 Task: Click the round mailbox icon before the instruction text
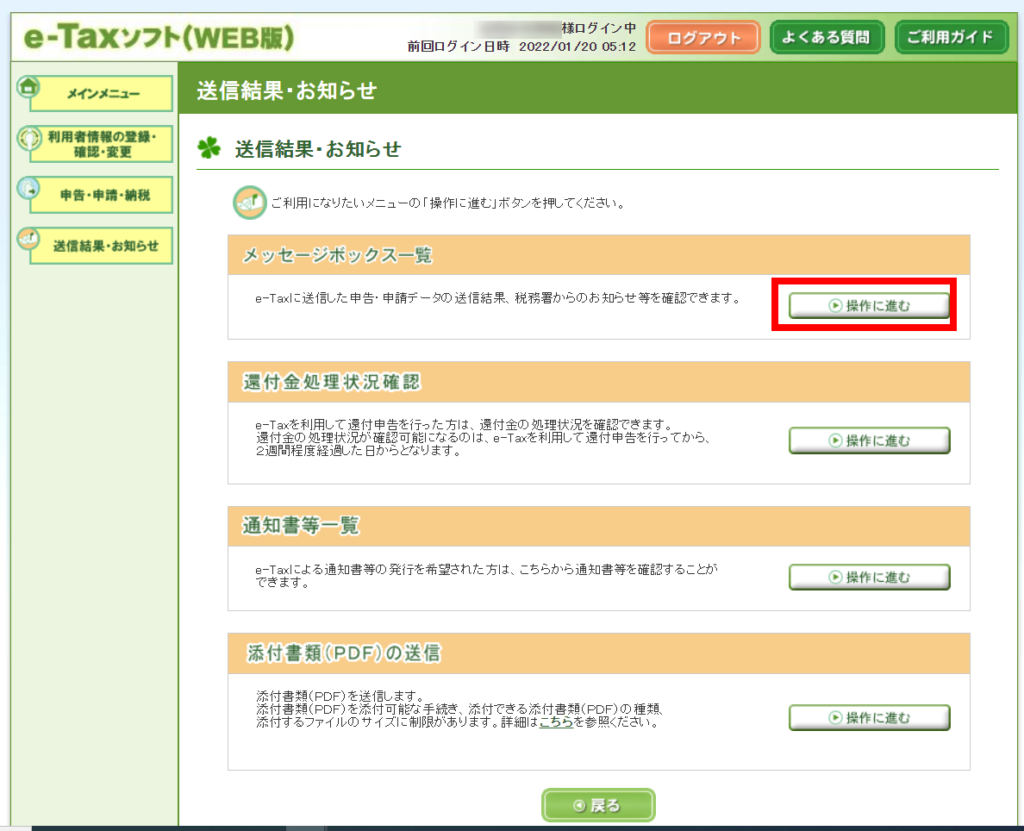coord(249,203)
